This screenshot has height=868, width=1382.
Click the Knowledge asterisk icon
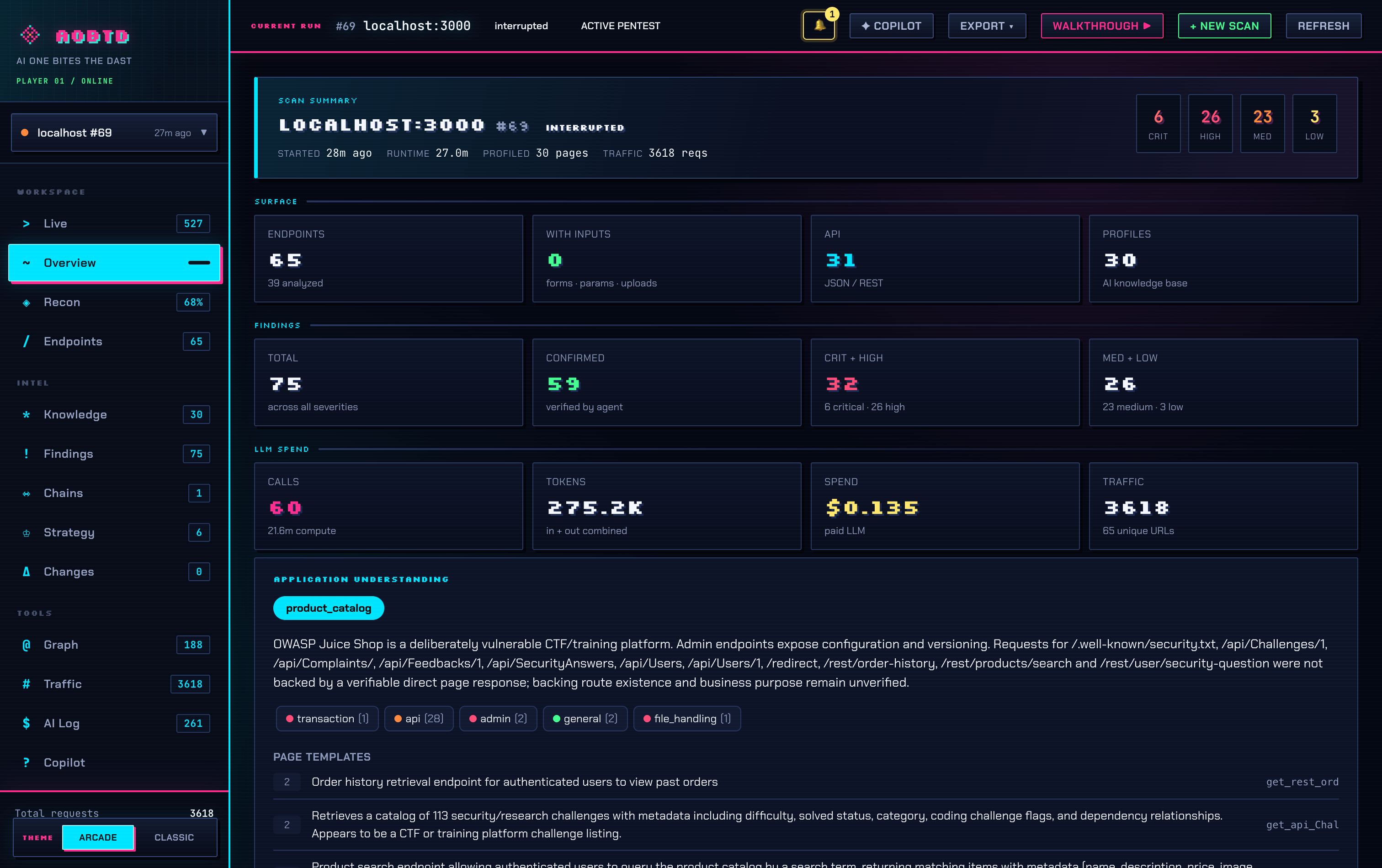tap(27, 415)
